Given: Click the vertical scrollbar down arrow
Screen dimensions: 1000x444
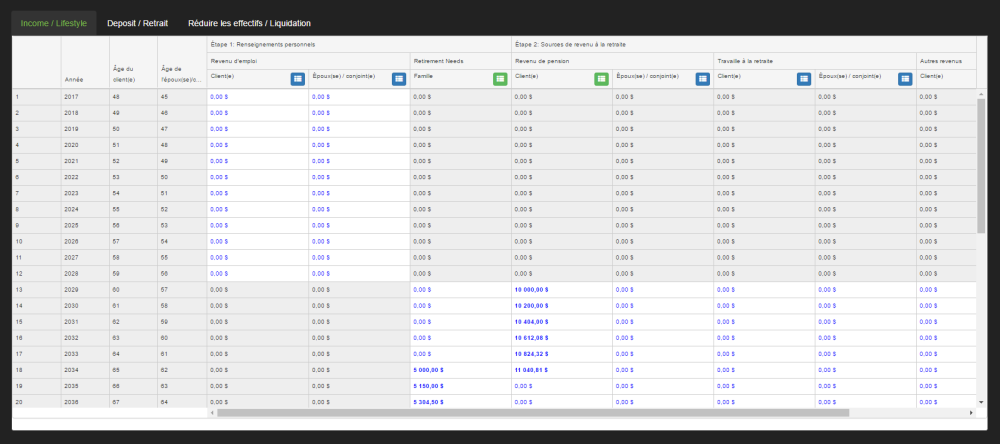Looking at the screenshot, I should click(x=981, y=402).
